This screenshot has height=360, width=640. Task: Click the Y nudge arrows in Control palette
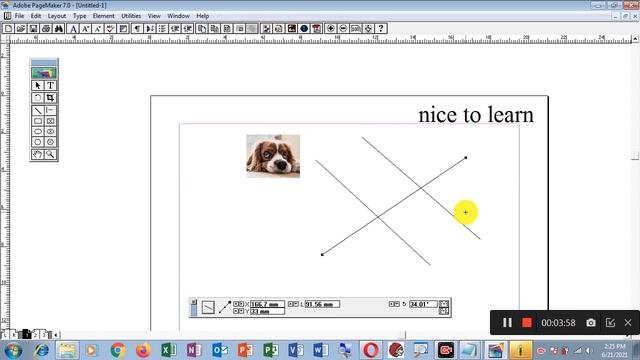(238, 311)
